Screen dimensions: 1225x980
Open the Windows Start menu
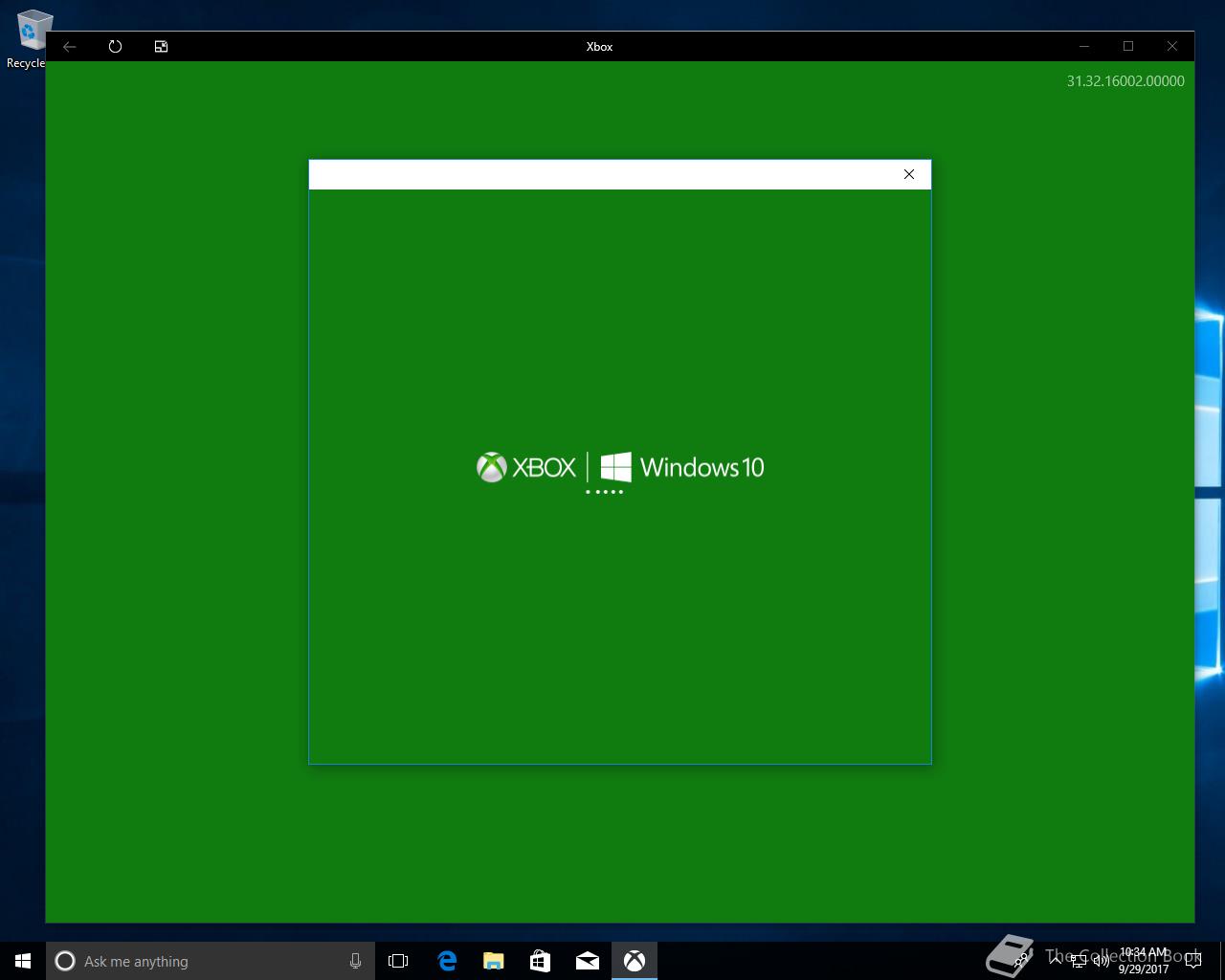[x=23, y=961]
